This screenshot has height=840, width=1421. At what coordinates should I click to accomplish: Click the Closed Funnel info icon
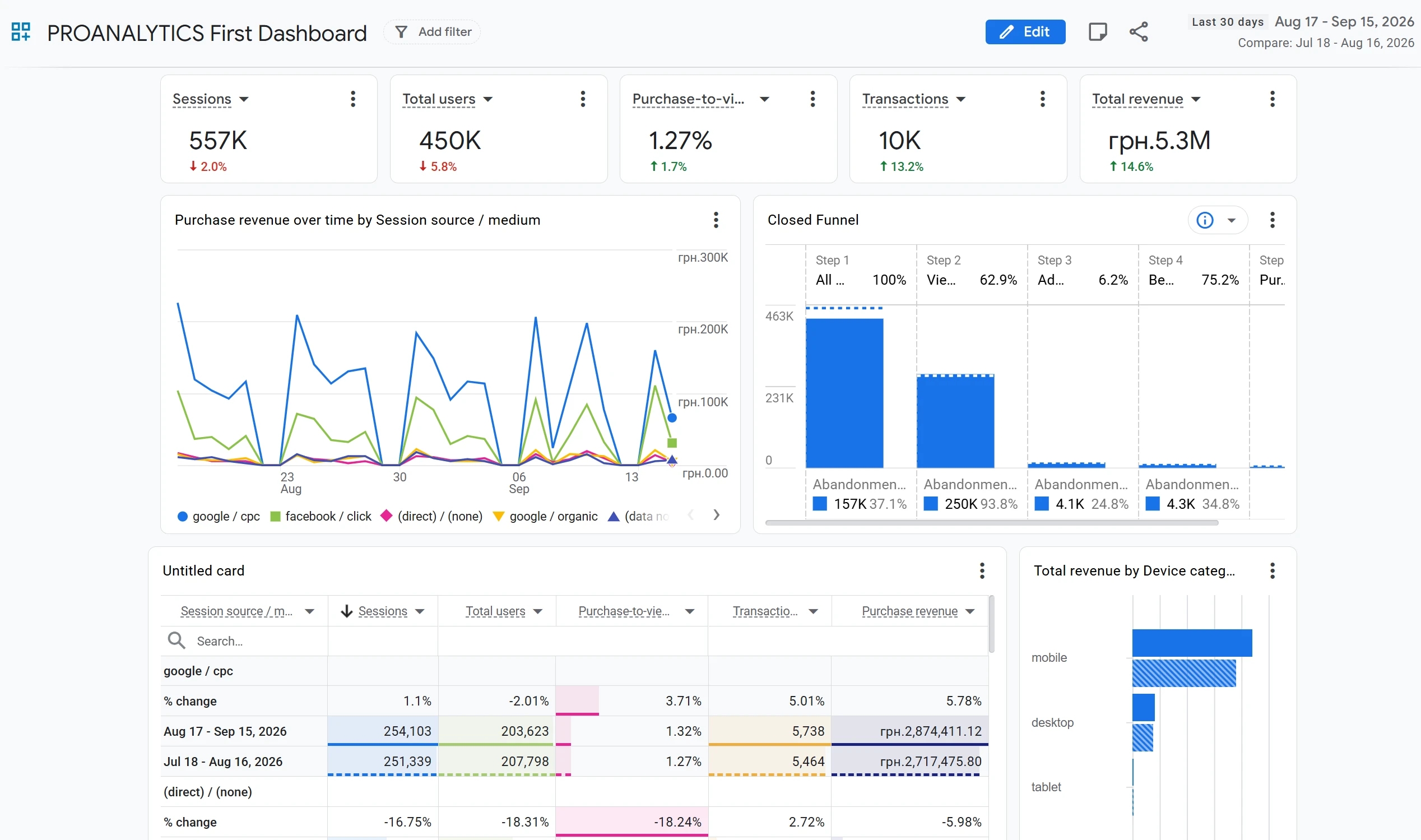click(1205, 220)
